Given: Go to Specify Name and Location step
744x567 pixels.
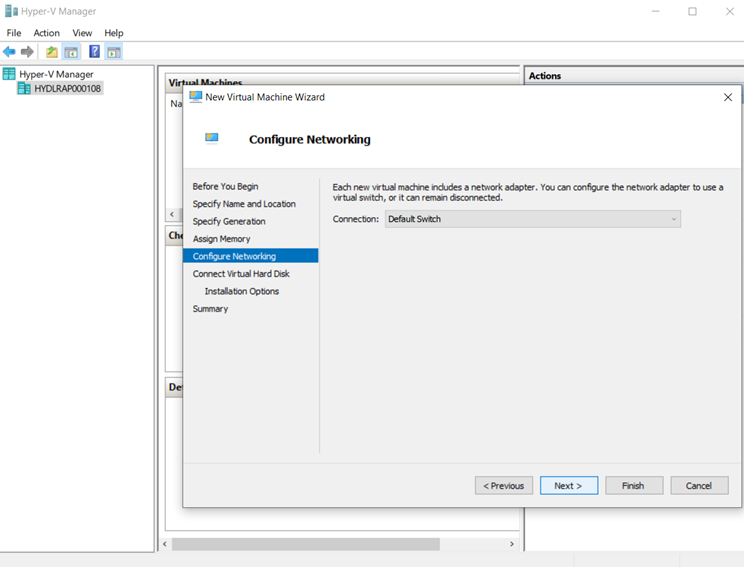Looking at the screenshot, I should point(244,204).
